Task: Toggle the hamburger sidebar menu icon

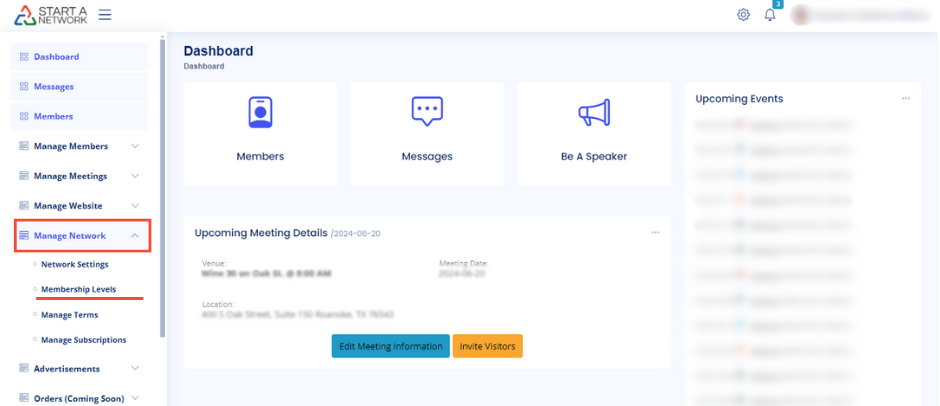Action: [105, 15]
